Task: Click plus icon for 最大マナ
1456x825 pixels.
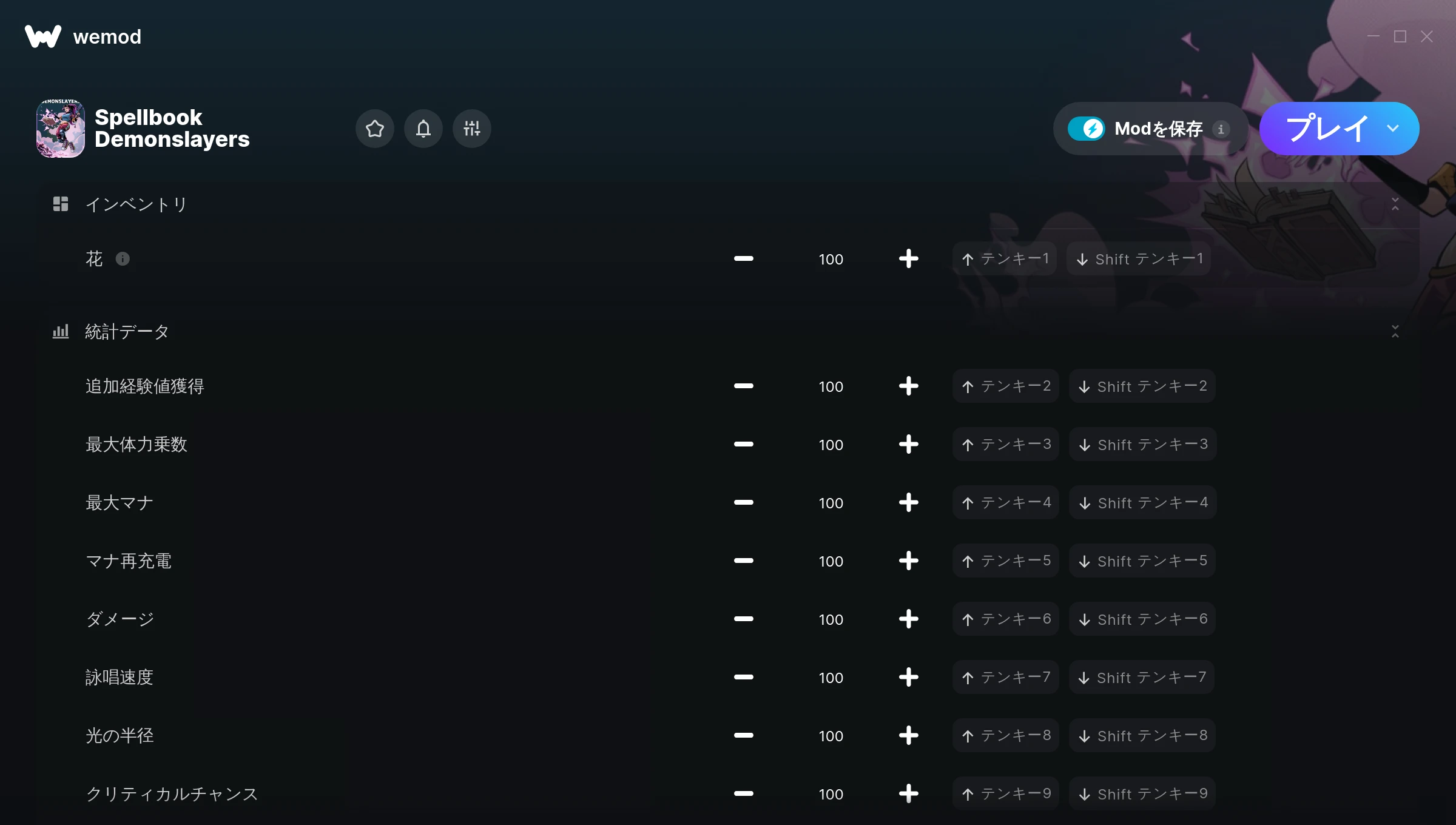Action: click(x=908, y=502)
